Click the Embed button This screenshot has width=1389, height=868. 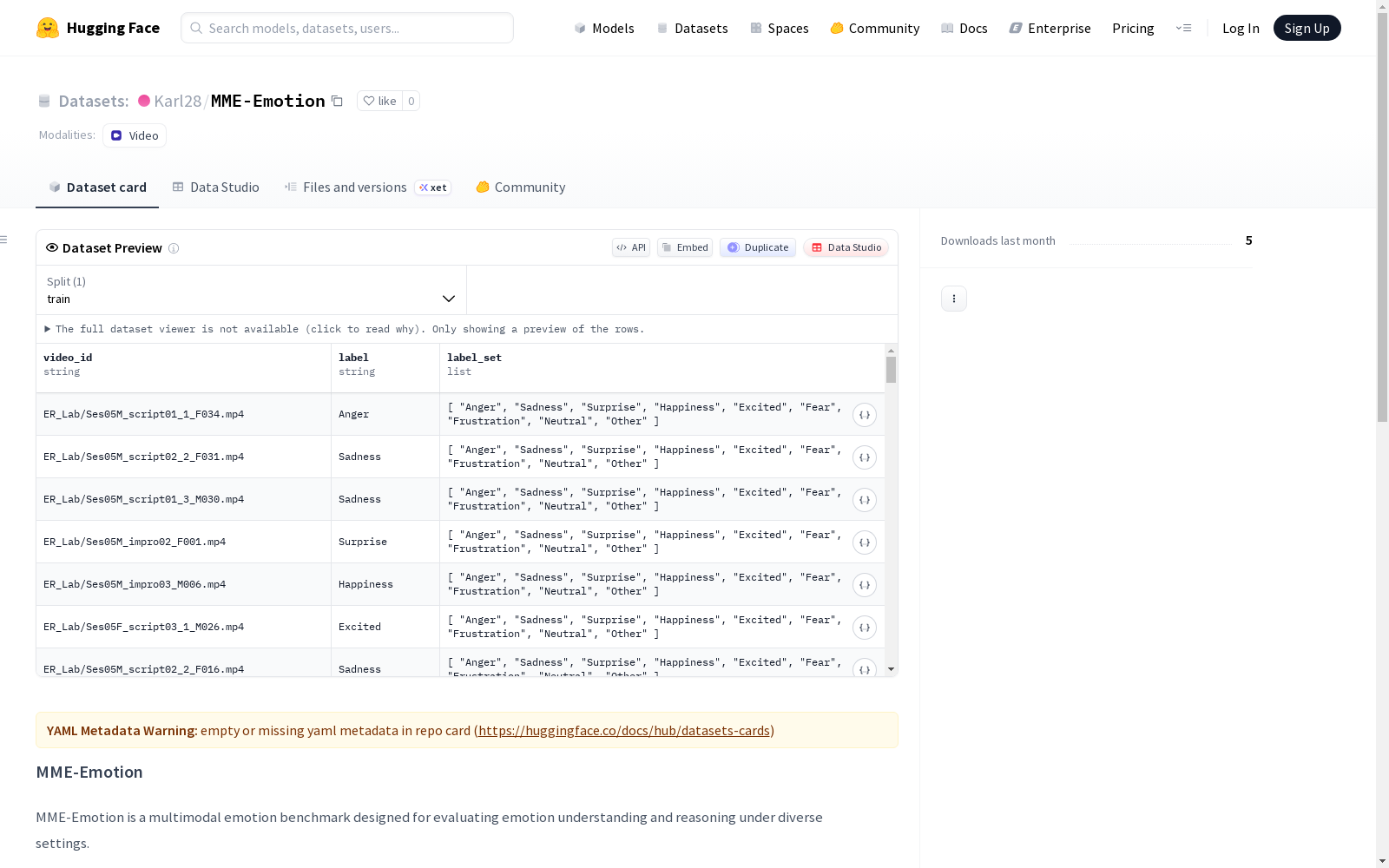tap(685, 247)
